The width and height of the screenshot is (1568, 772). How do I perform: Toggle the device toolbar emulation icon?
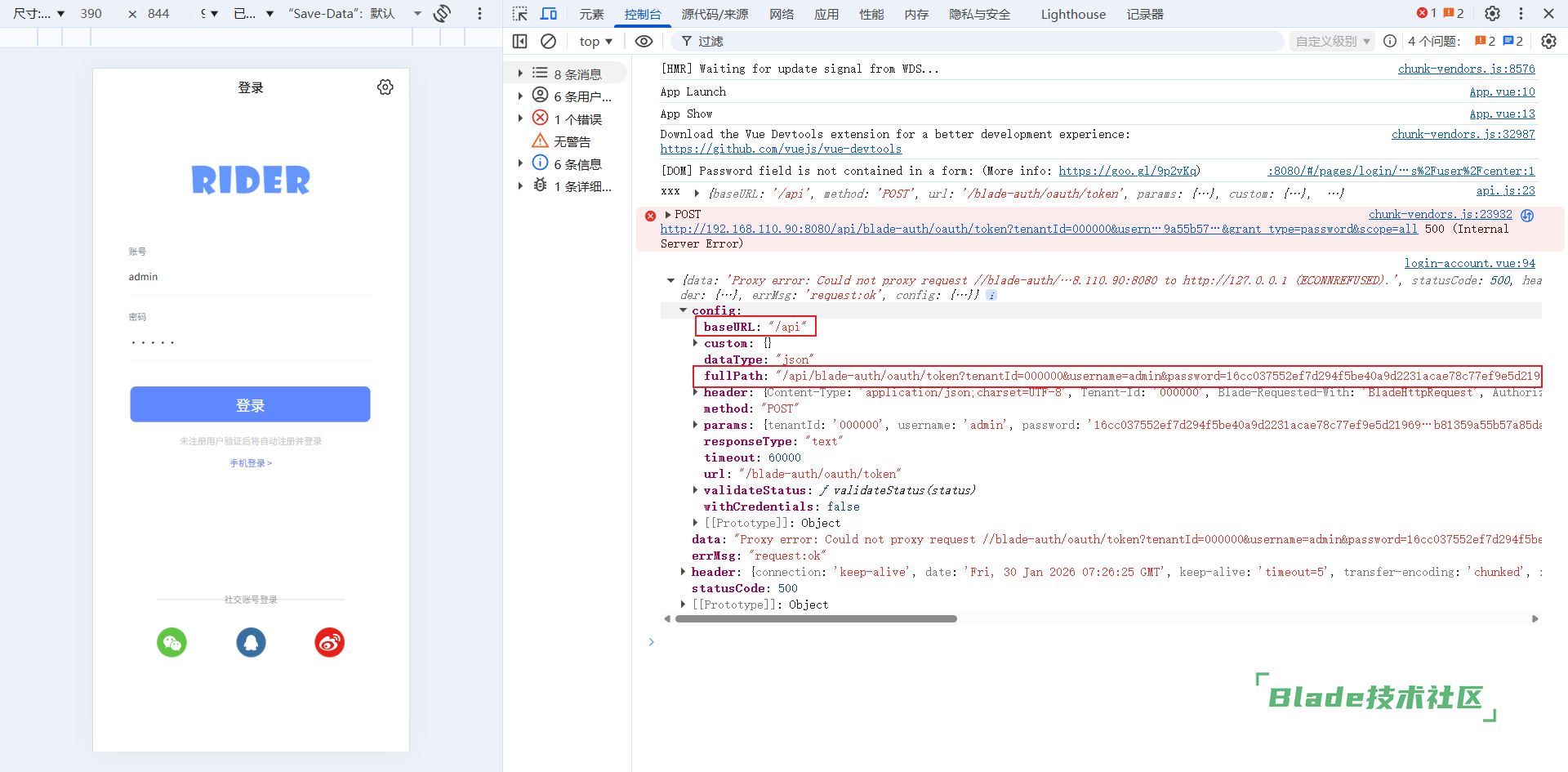pyautogui.click(x=549, y=14)
